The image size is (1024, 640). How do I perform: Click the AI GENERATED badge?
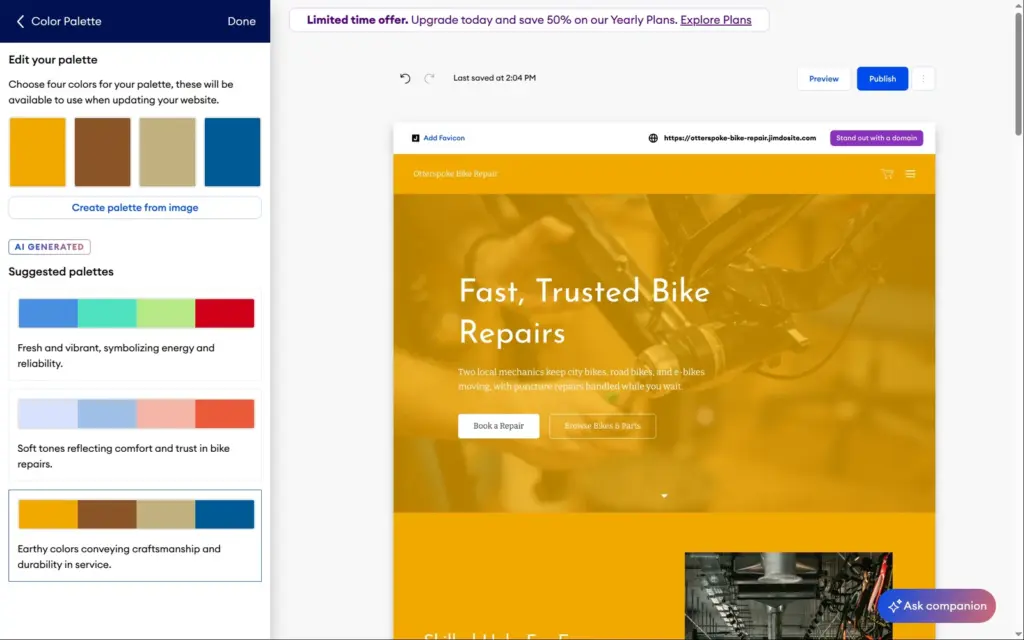[x=50, y=247]
